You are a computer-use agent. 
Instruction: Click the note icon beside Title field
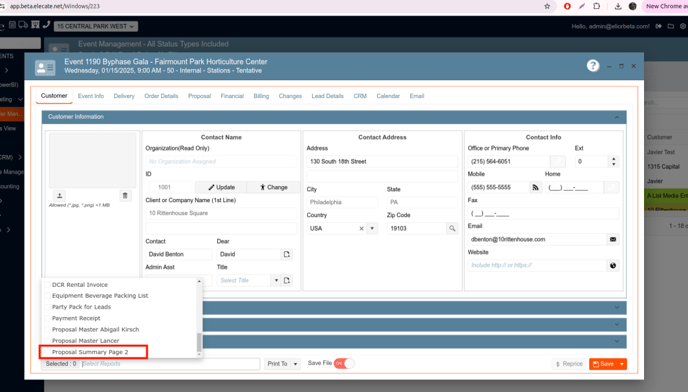tap(287, 280)
